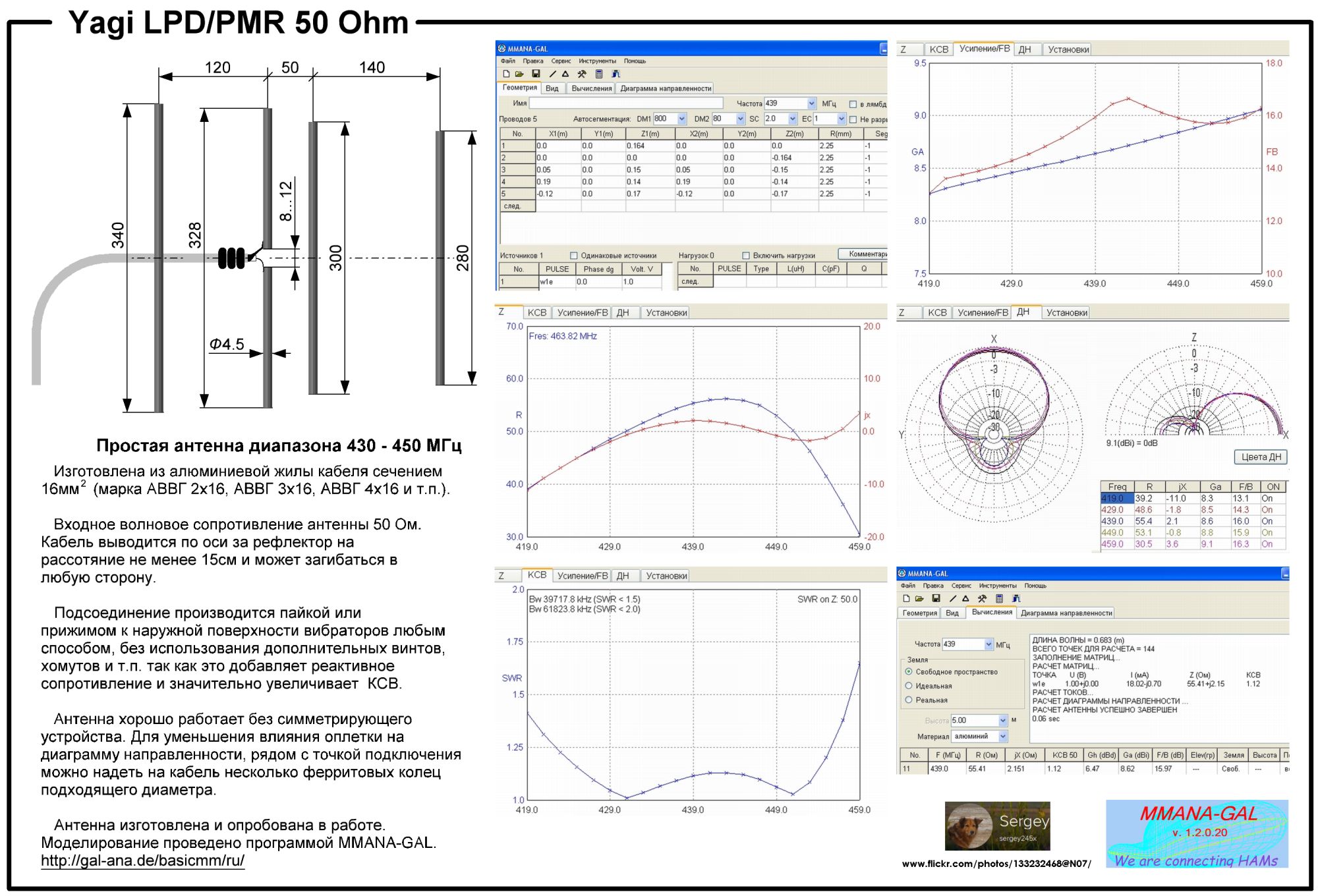
Task: Click crossed hammers tools icon in lower MMANA-GAL window
Action: pyautogui.click(x=982, y=599)
